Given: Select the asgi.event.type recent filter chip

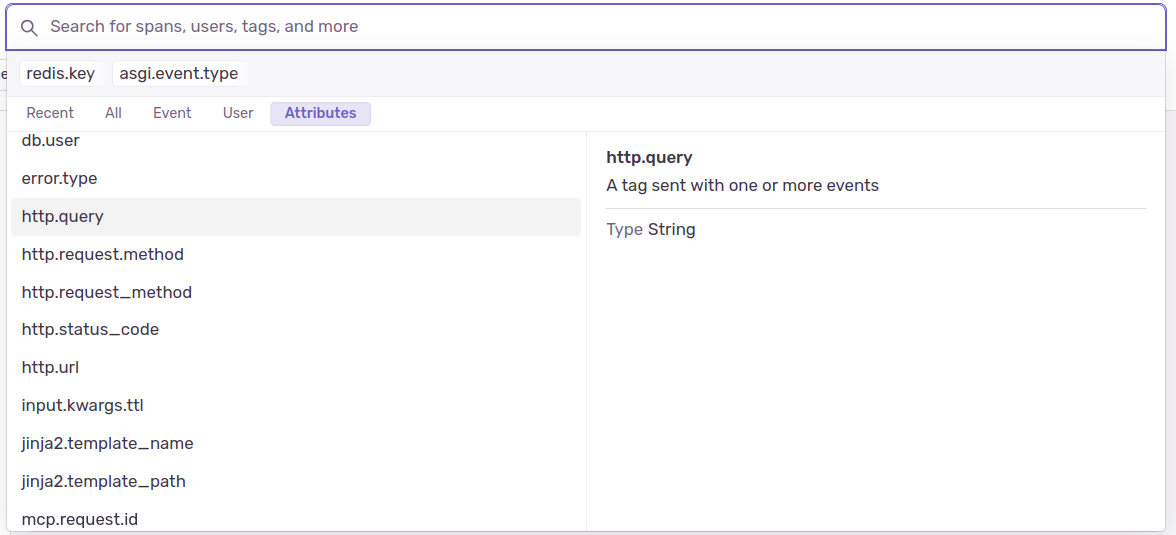Looking at the screenshot, I should 179,74.
